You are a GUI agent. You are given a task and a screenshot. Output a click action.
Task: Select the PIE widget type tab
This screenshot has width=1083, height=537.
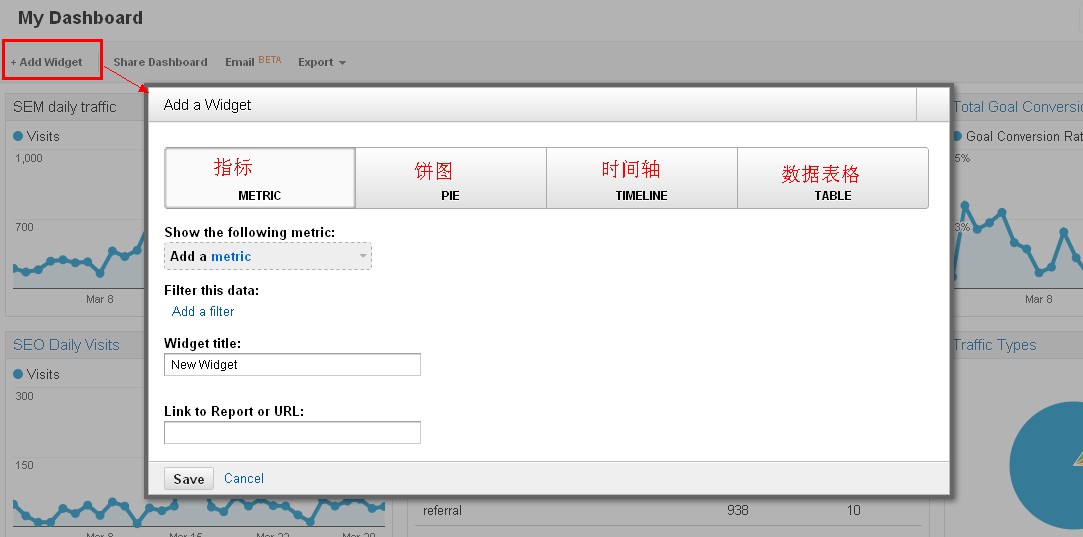(450, 178)
